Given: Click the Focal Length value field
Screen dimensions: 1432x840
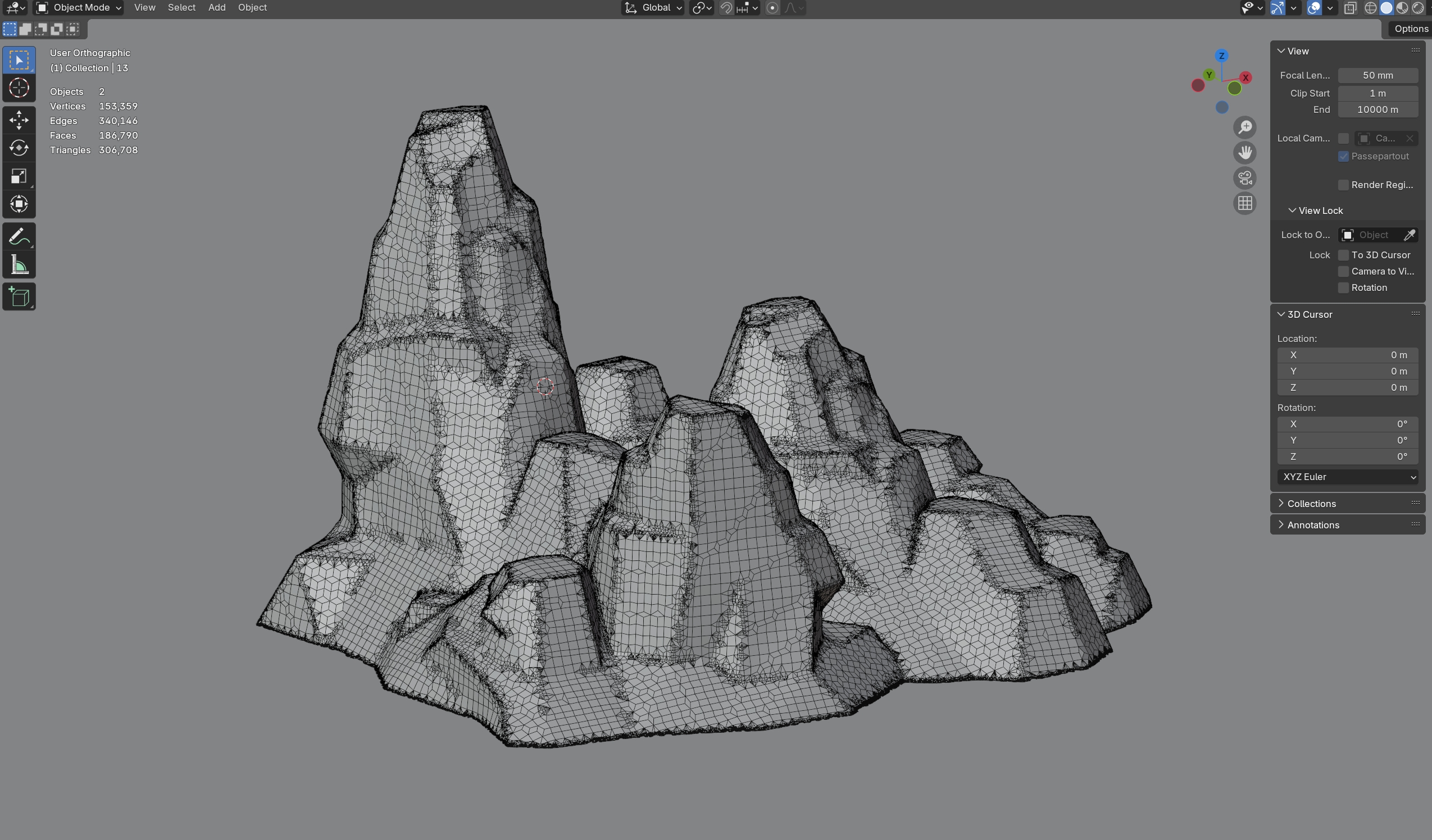Looking at the screenshot, I should [x=1377, y=76].
